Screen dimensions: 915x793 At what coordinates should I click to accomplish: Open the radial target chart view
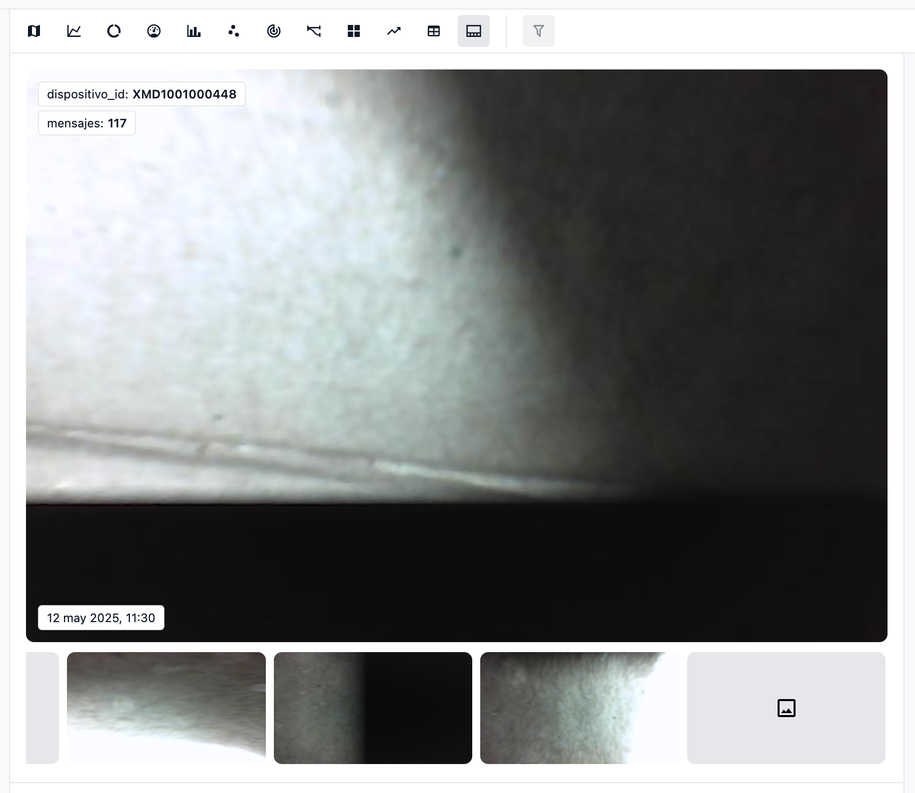coord(274,31)
